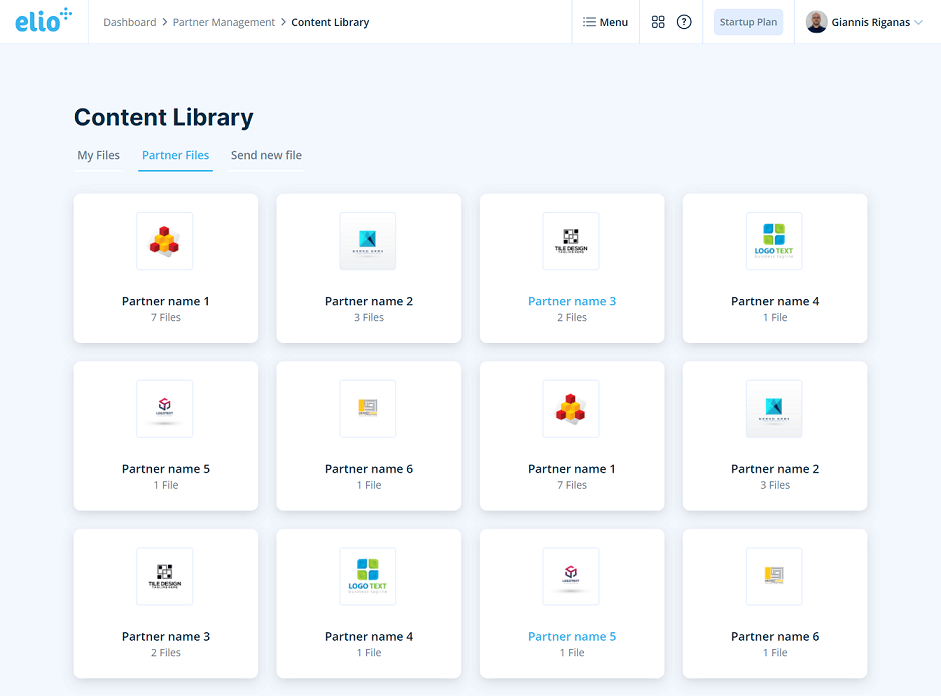The width and height of the screenshot is (941, 696).
Task: Click the Logo Text logo in top row
Action: tap(774, 241)
